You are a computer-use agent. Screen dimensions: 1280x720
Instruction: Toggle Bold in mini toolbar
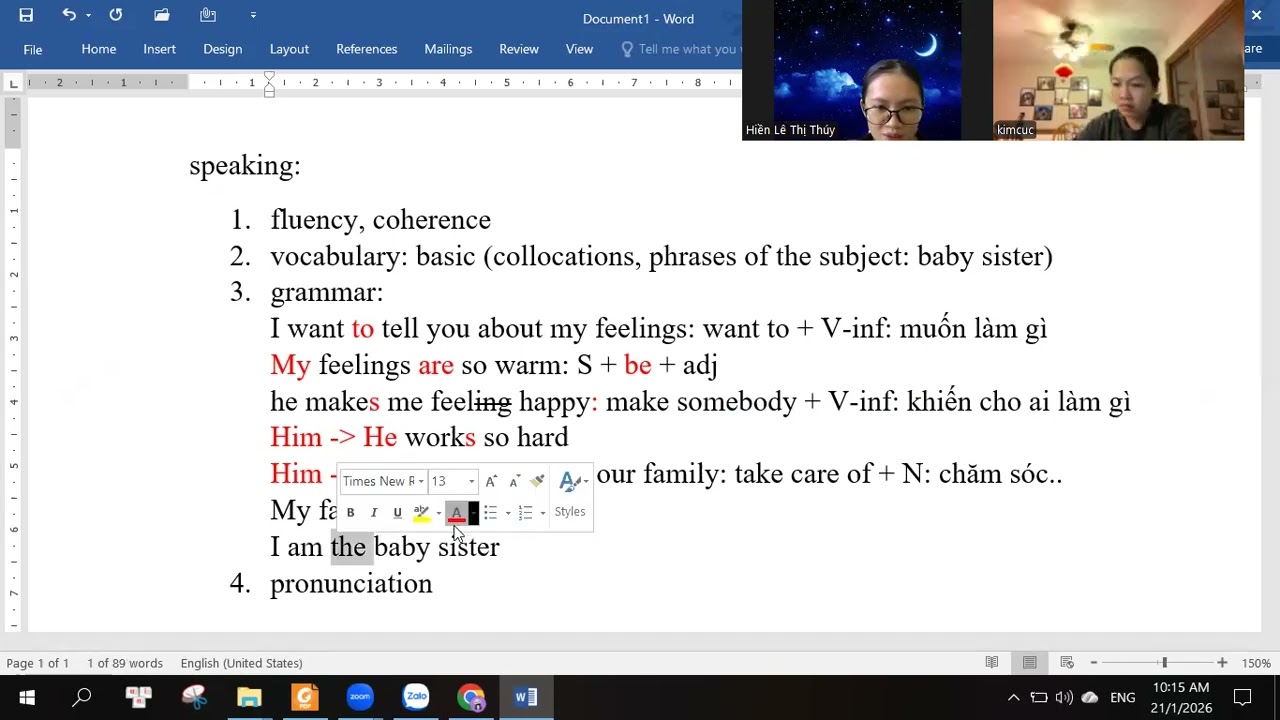click(350, 513)
